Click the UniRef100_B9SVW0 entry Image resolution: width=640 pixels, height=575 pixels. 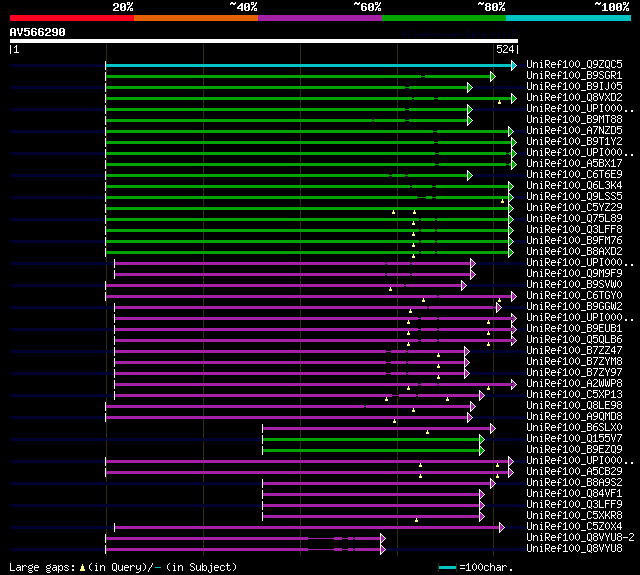pyautogui.click(x=574, y=285)
